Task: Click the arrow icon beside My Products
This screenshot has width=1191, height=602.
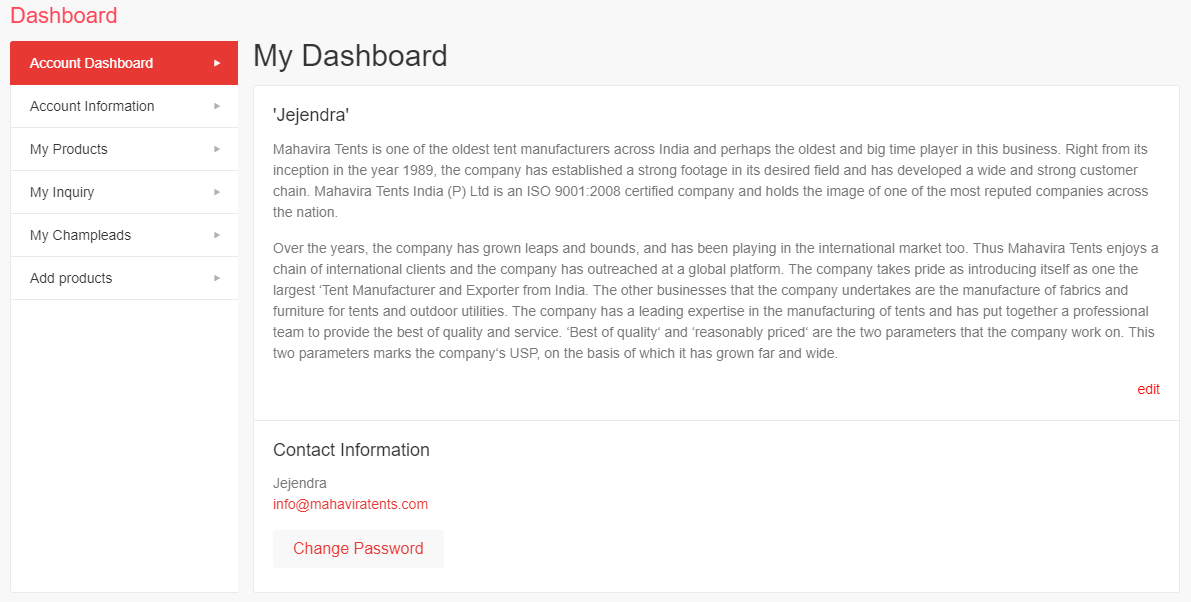Action: click(217, 149)
